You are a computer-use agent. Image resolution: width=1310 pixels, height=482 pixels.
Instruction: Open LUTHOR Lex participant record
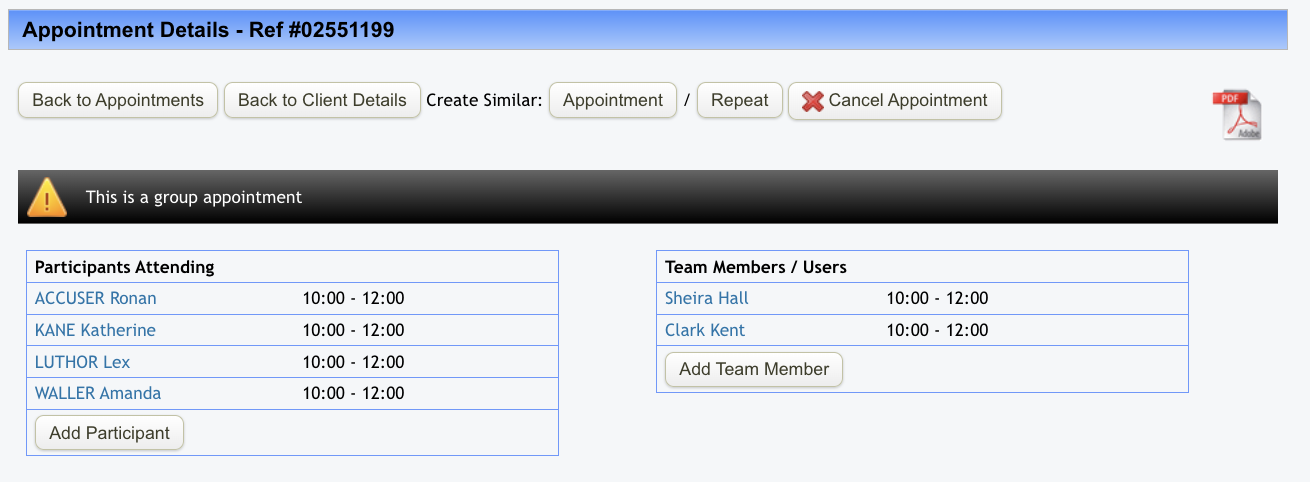pyautogui.click(x=82, y=362)
